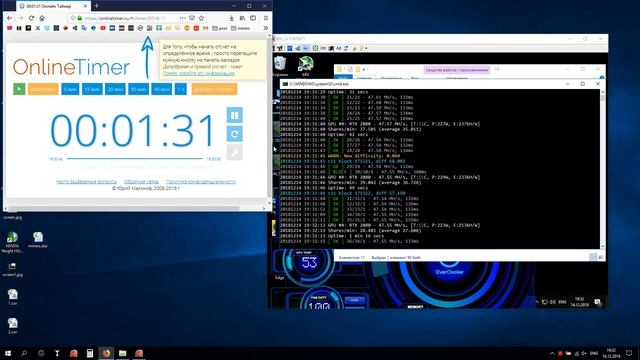Open the MSI shortcut in remote desktop
The image size is (640, 360).
(306, 66)
